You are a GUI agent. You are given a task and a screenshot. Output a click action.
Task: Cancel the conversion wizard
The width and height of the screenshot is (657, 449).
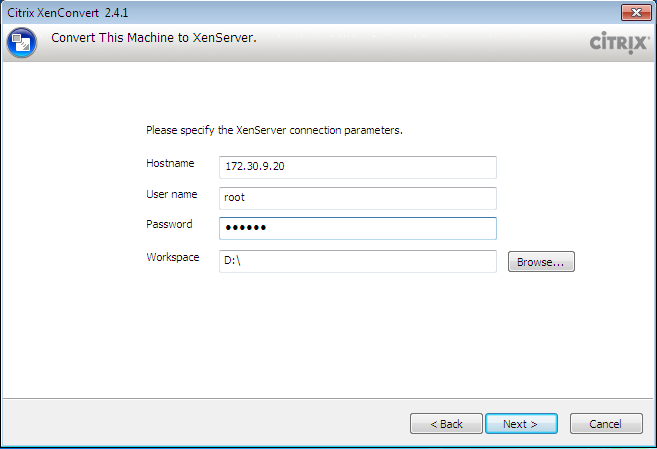605,424
